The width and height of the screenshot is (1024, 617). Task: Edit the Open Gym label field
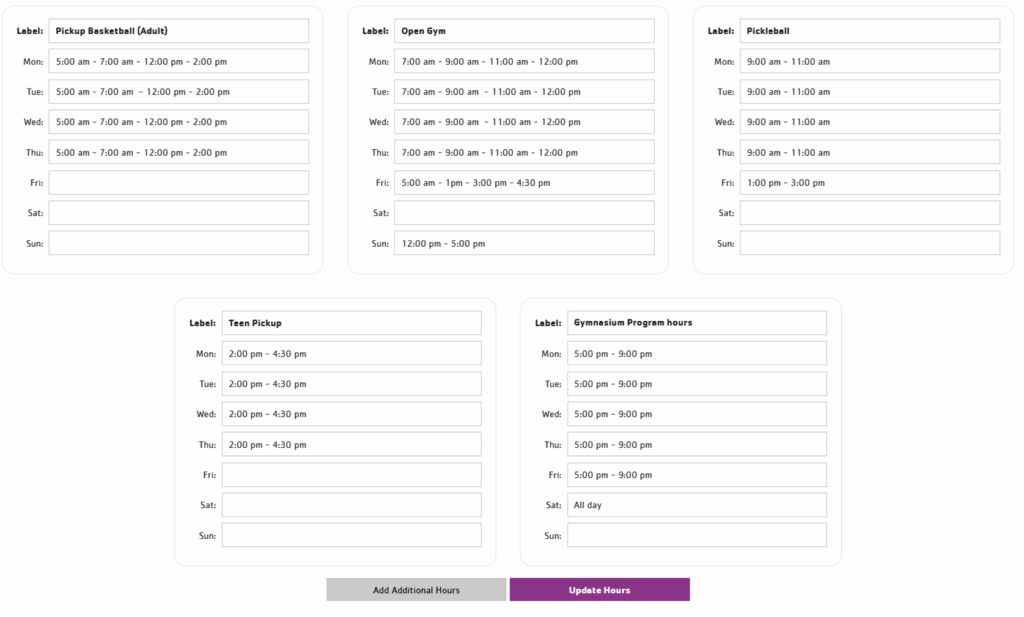524,31
